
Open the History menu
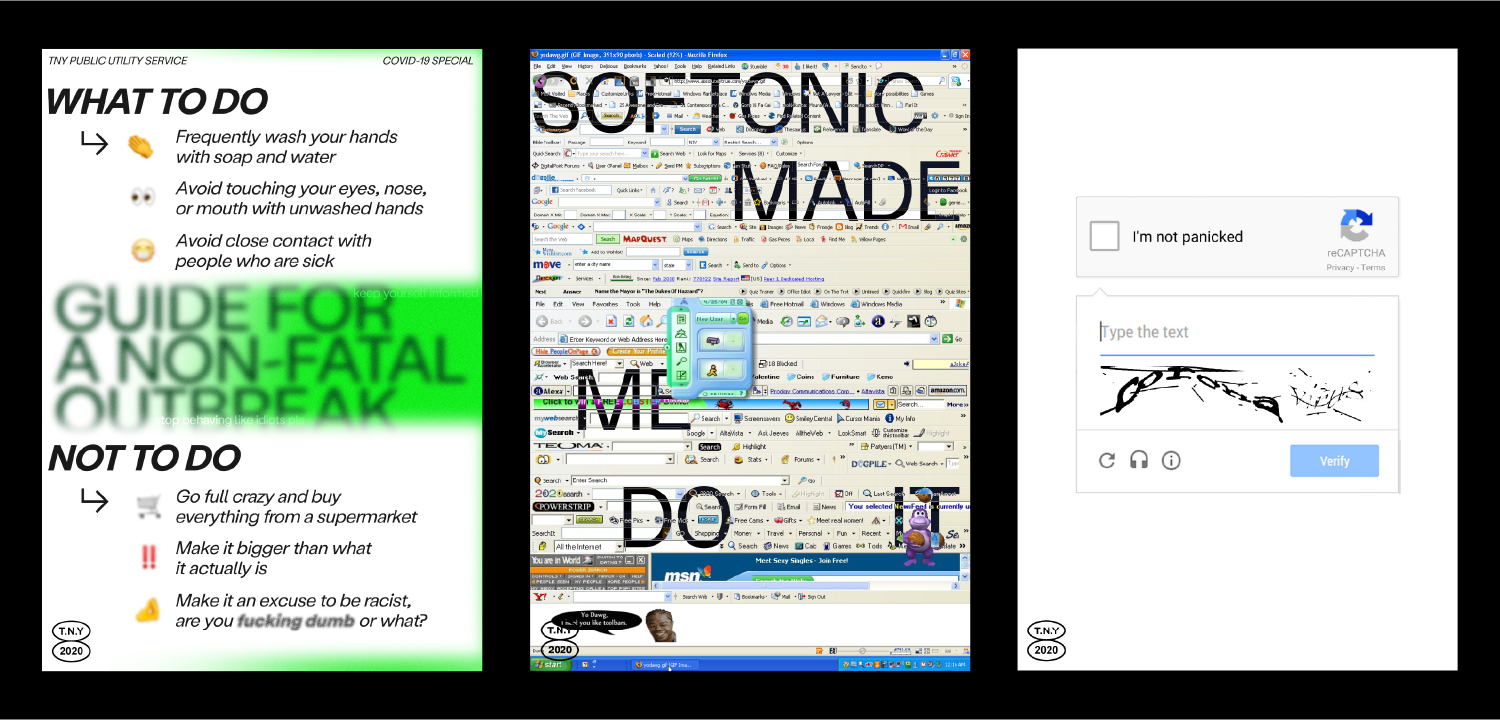tap(585, 66)
